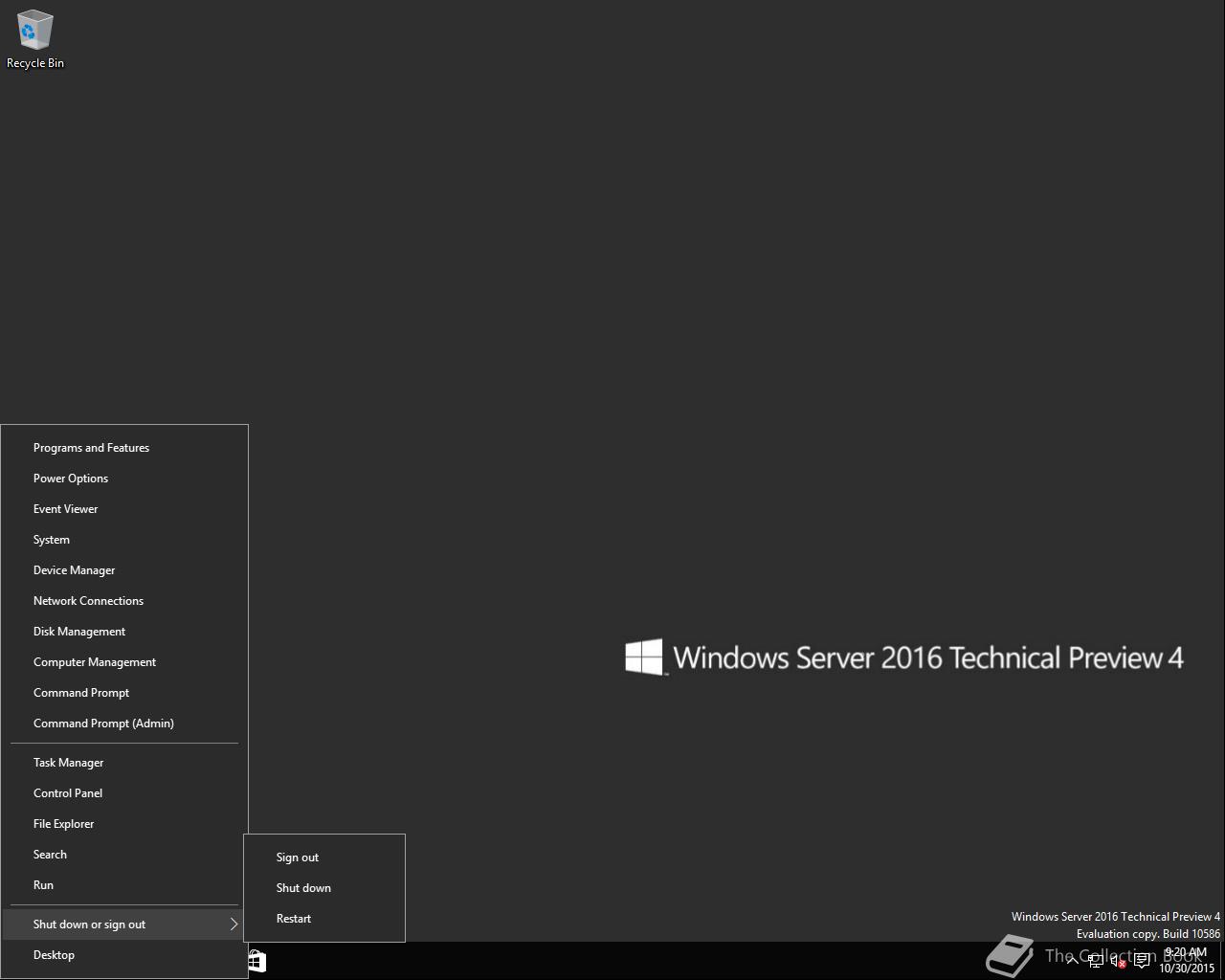Launch Command Prompt (Admin)

(x=124, y=724)
